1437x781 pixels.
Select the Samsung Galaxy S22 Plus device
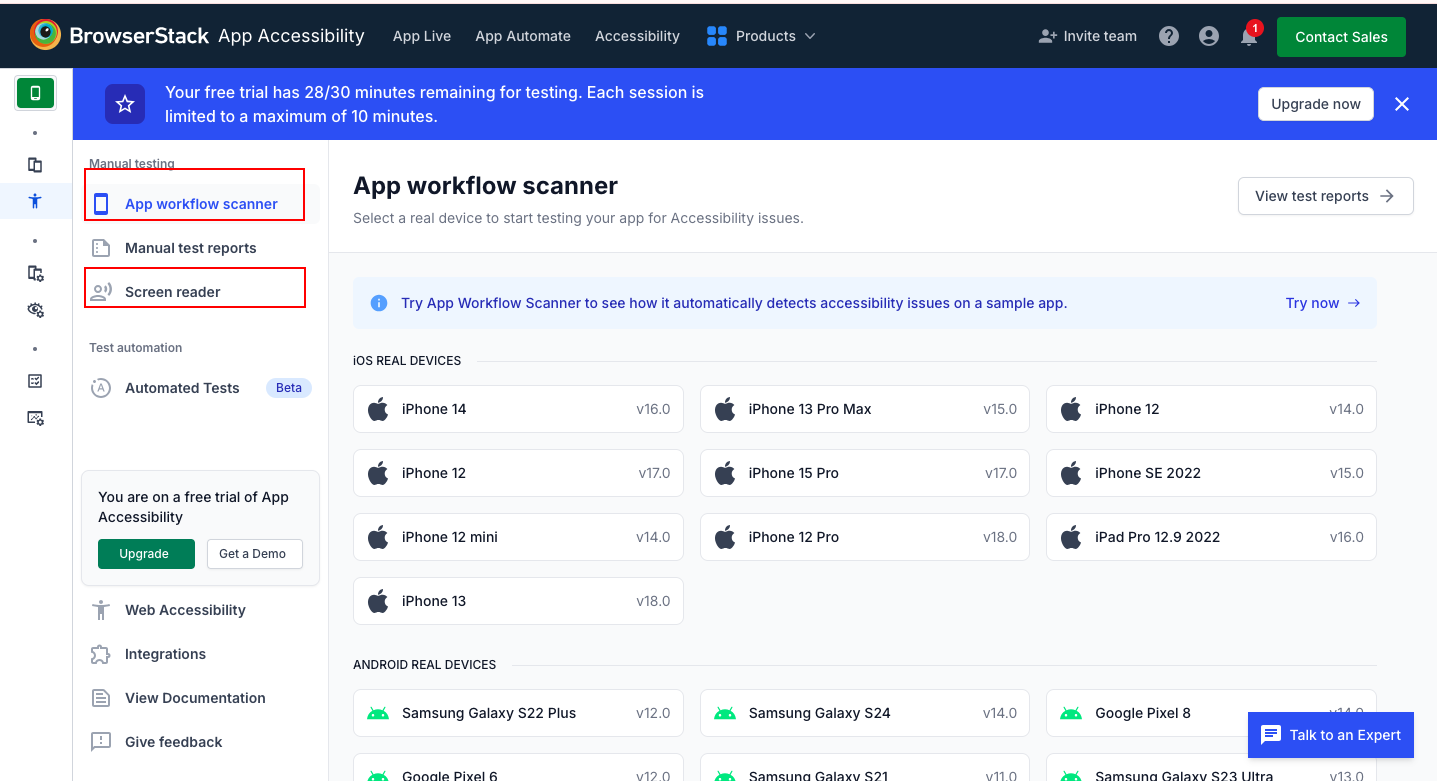(x=518, y=713)
